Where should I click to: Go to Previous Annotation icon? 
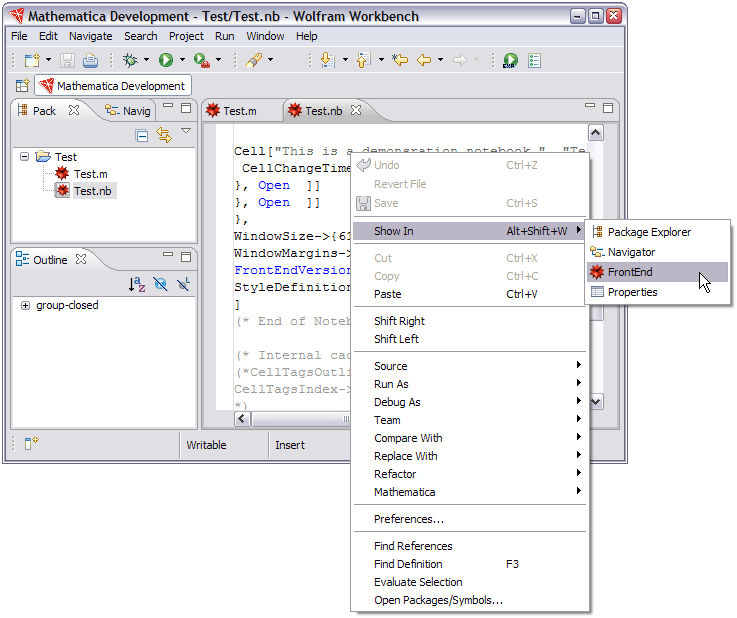coord(363,60)
